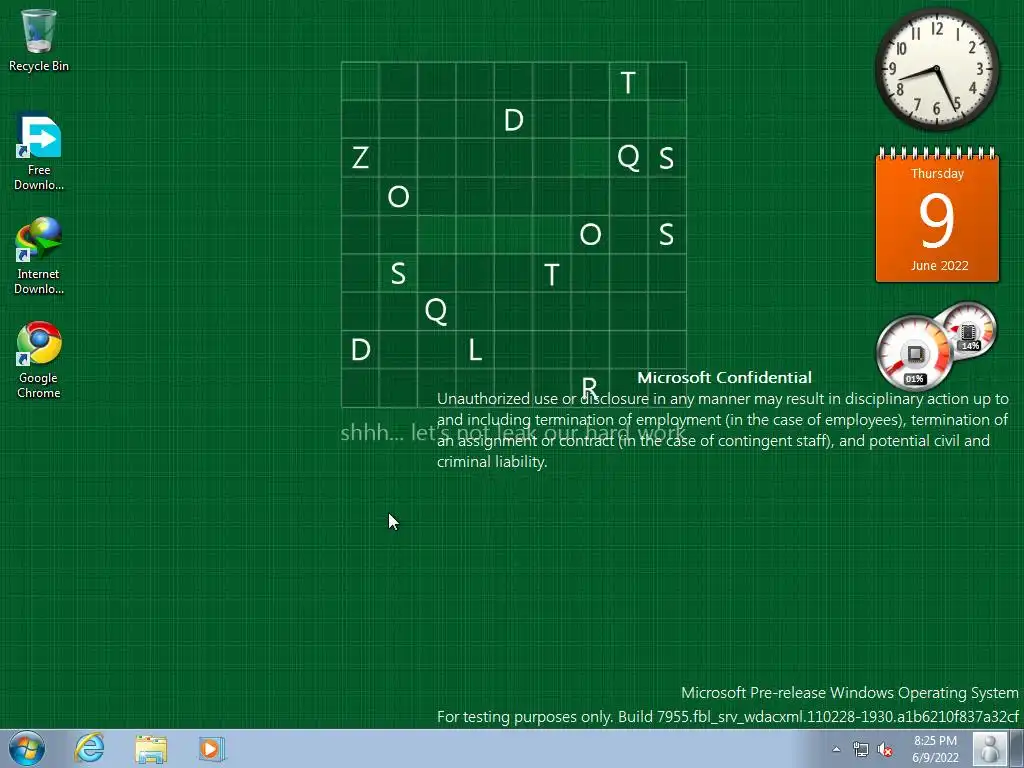
Task: Select the Internet Download Manager shortcut
Action: point(39,256)
